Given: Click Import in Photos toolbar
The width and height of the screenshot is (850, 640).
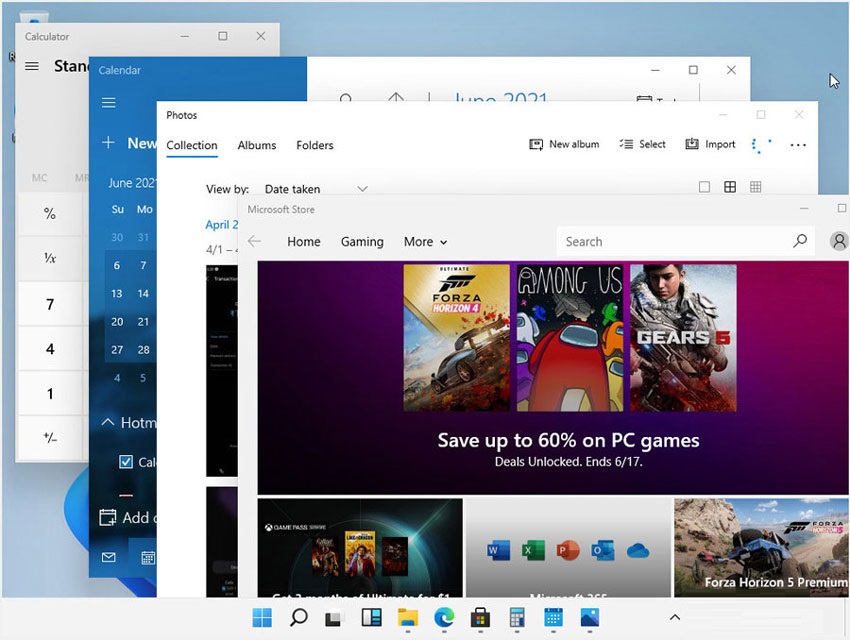Looking at the screenshot, I should pos(711,144).
